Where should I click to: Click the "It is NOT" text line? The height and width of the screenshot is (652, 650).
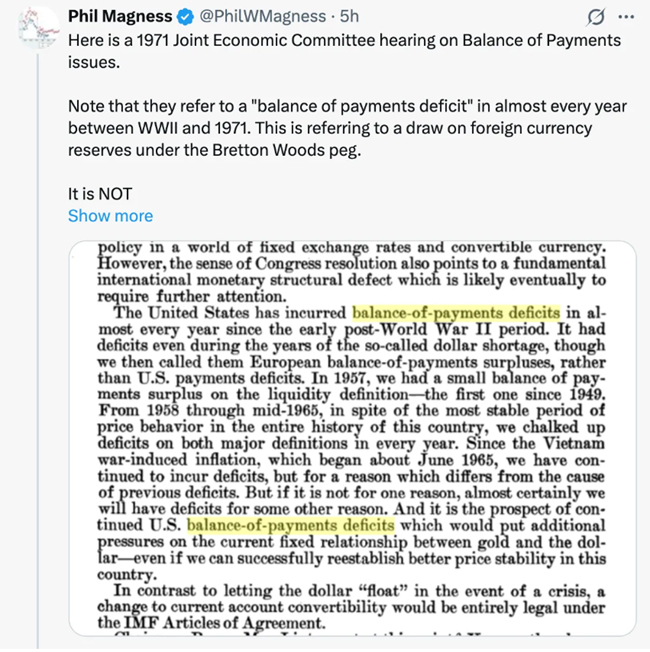(x=100, y=194)
